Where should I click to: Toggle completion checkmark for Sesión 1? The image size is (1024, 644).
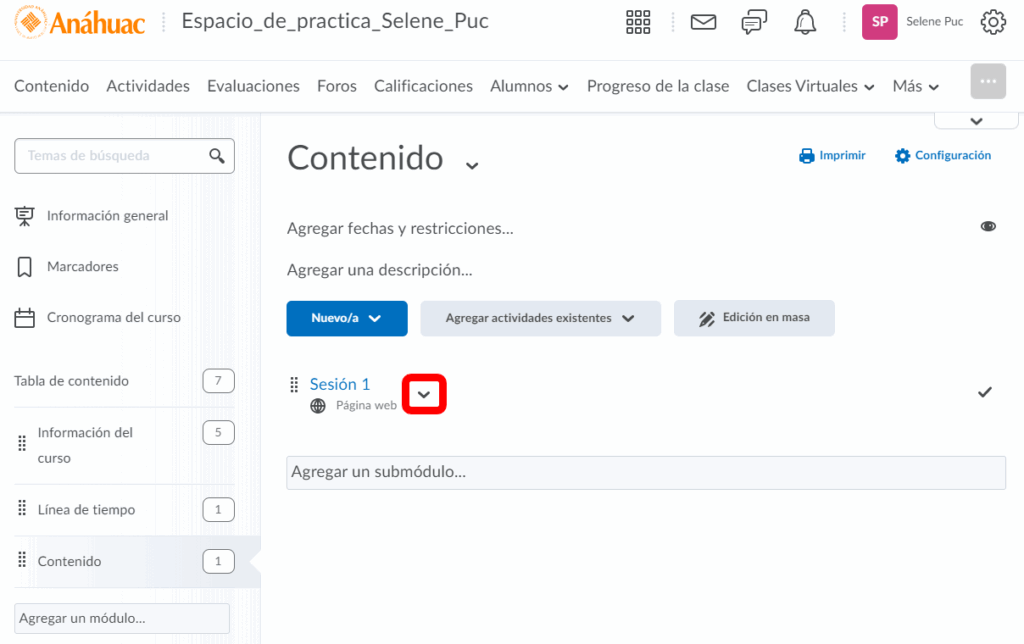click(985, 392)
